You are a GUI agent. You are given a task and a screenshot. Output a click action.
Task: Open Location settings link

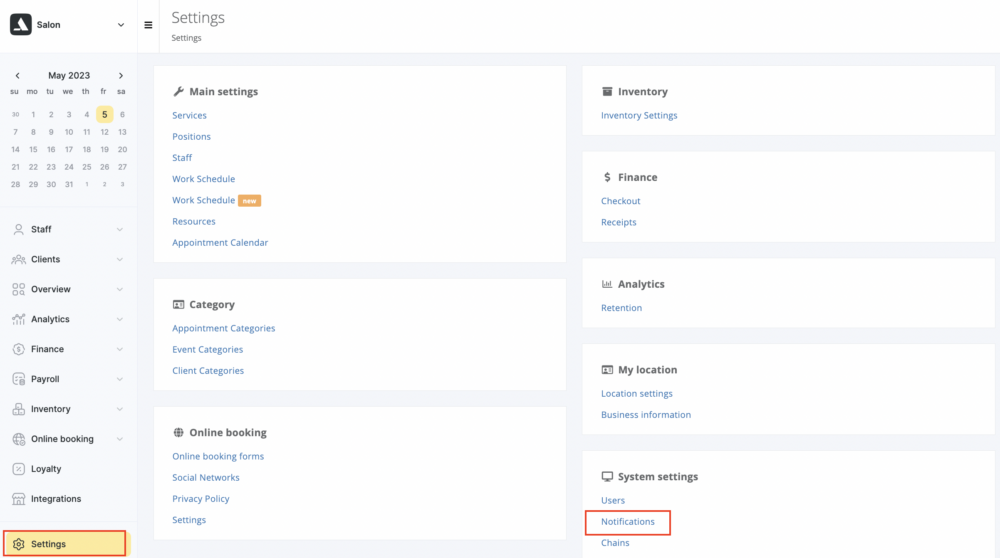click(x=636, y=393)
